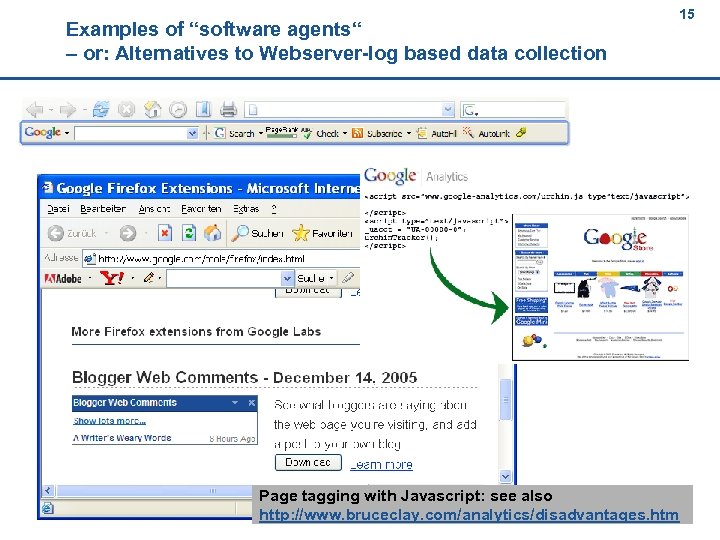The height and width of the screenshot is (540, 720).
Task: Expand Google Toolbar search history dropdown
Action: point(192,133)
